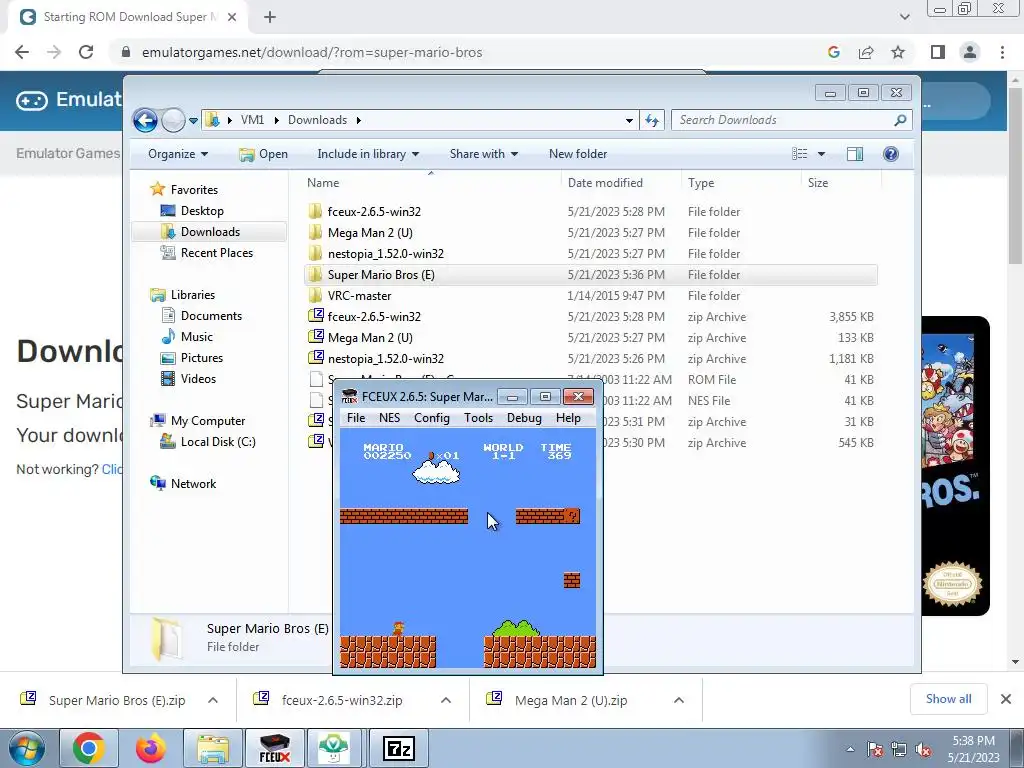Click Explorer's blue Back arrow button
1024x768 pixels.
point(145,120)
